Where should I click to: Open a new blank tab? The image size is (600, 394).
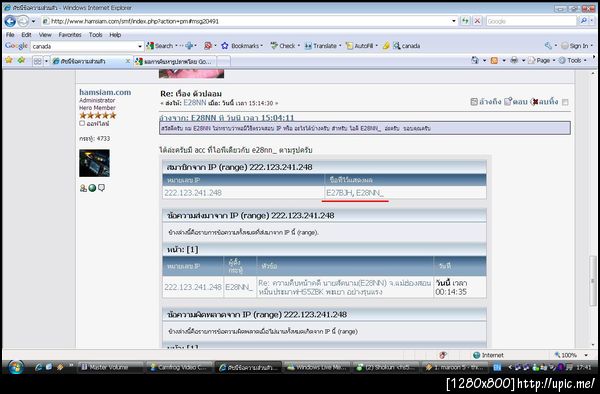click(224, 61)
